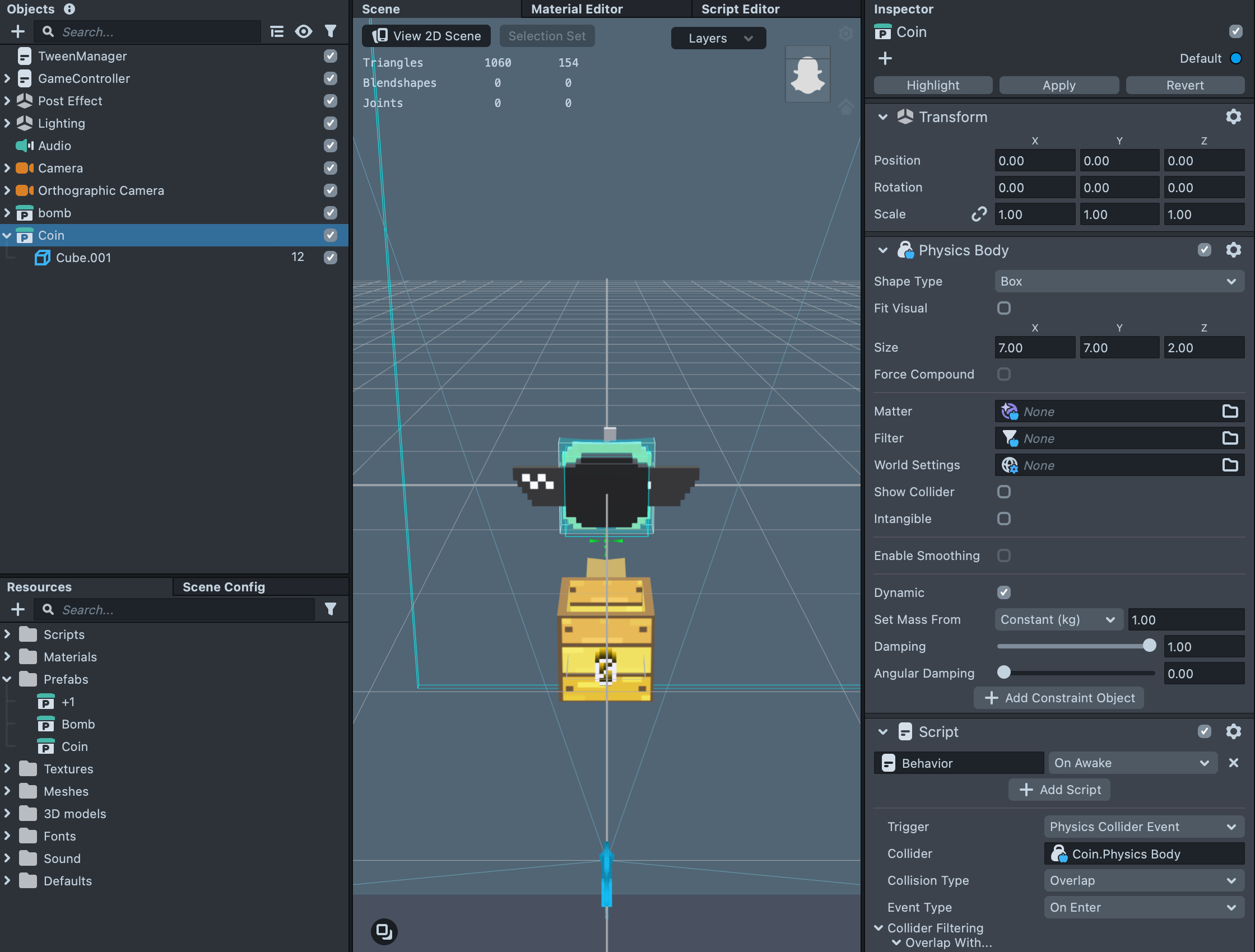
Task: Click the add object plus icon
Action: click(17, 32)
